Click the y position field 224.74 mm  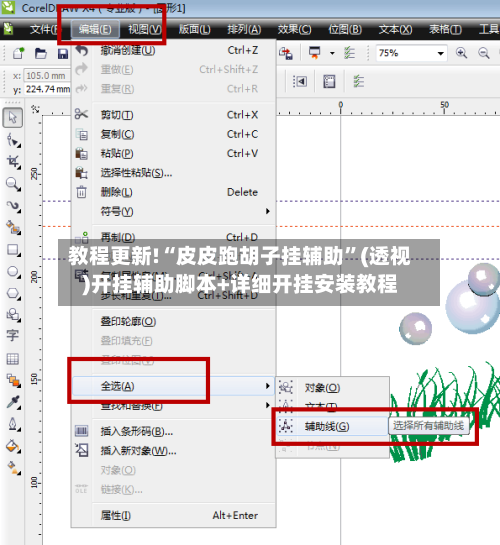pos(47,89)
